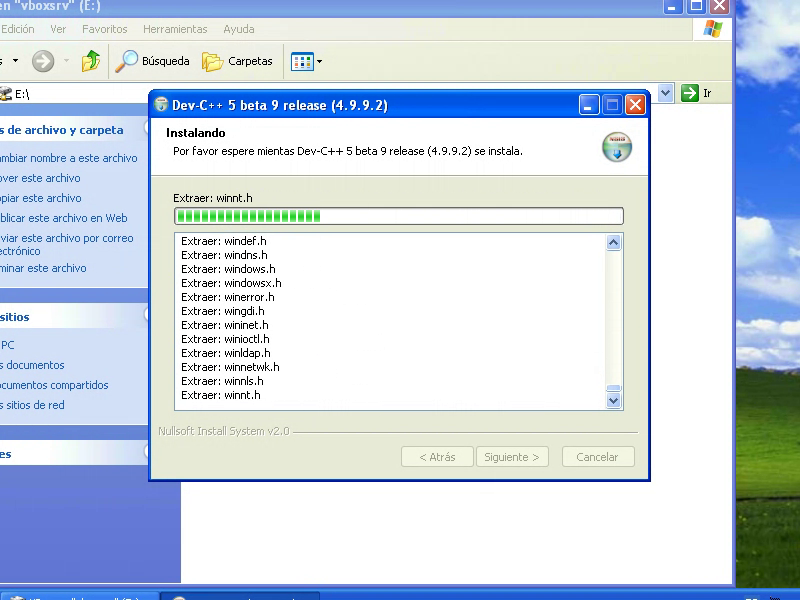
Task: Click publish this file on Web link
Action: coord(64,218)
